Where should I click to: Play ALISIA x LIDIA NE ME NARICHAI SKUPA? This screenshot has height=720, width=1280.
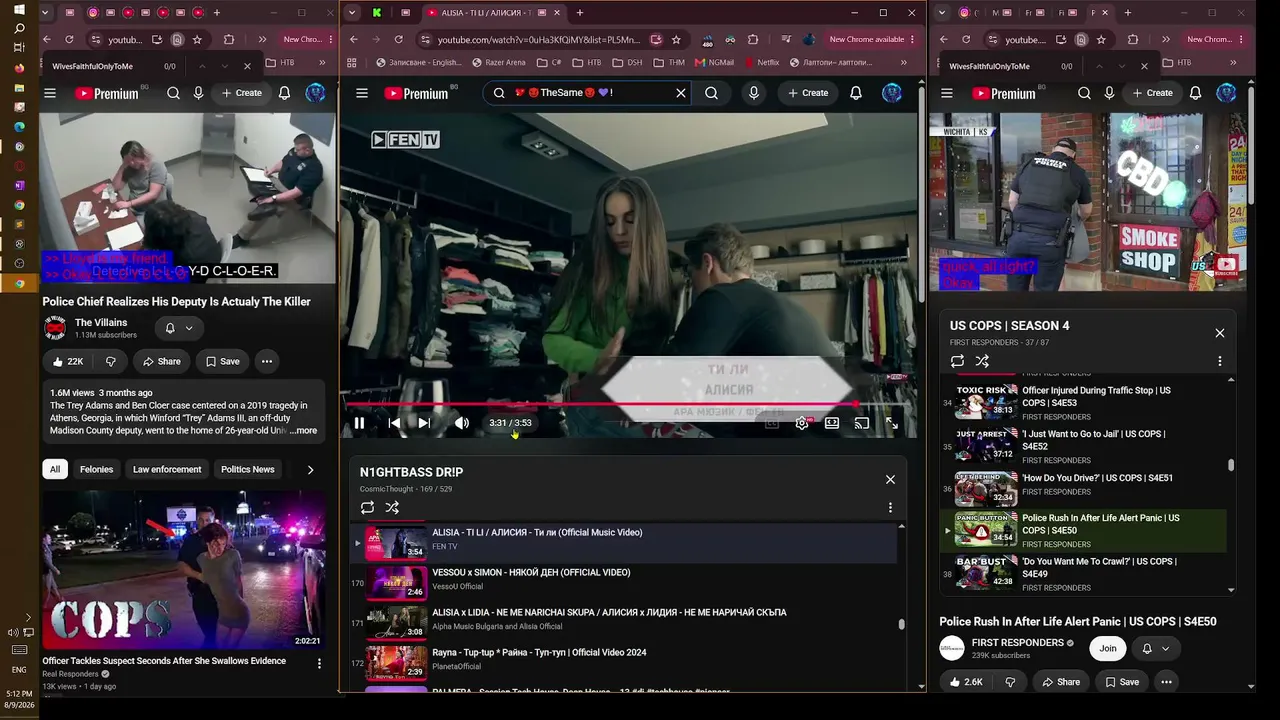(x=624, y=622)
